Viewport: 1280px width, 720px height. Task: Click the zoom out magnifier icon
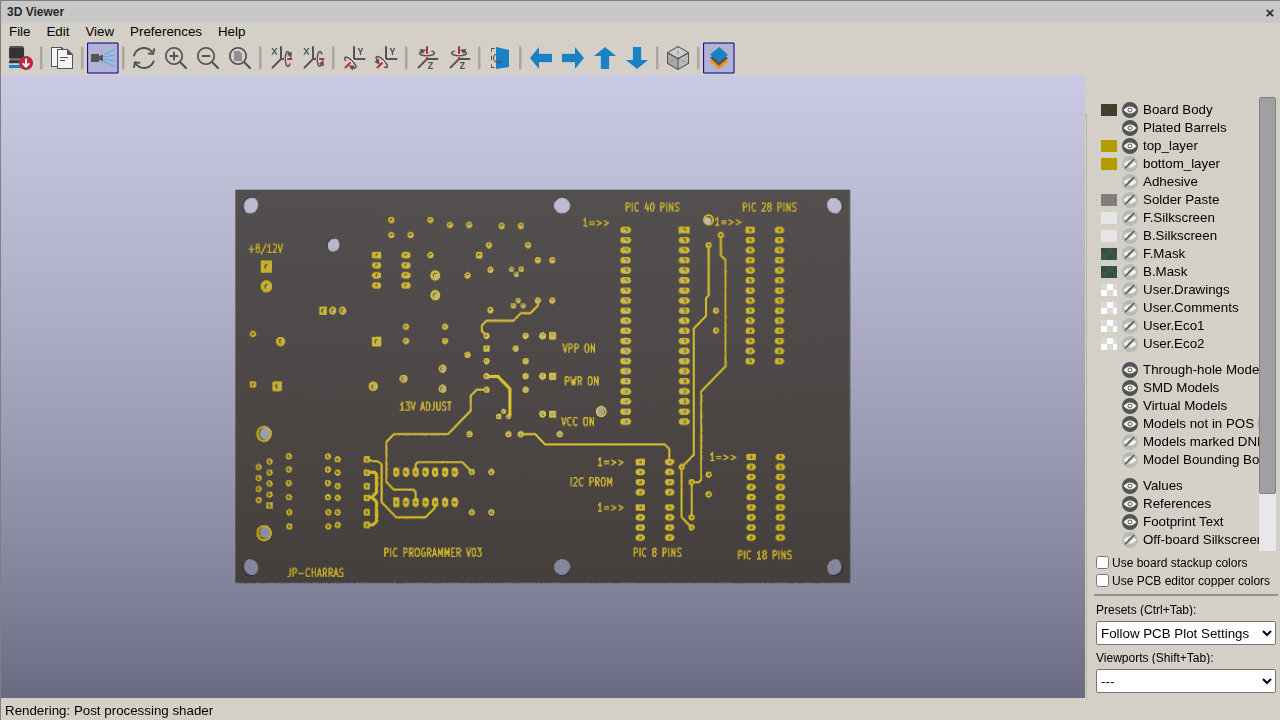tap(208, 58)
